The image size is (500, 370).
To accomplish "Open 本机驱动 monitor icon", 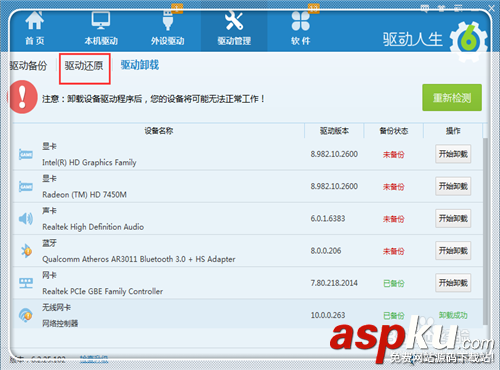I will click(101, 21).
